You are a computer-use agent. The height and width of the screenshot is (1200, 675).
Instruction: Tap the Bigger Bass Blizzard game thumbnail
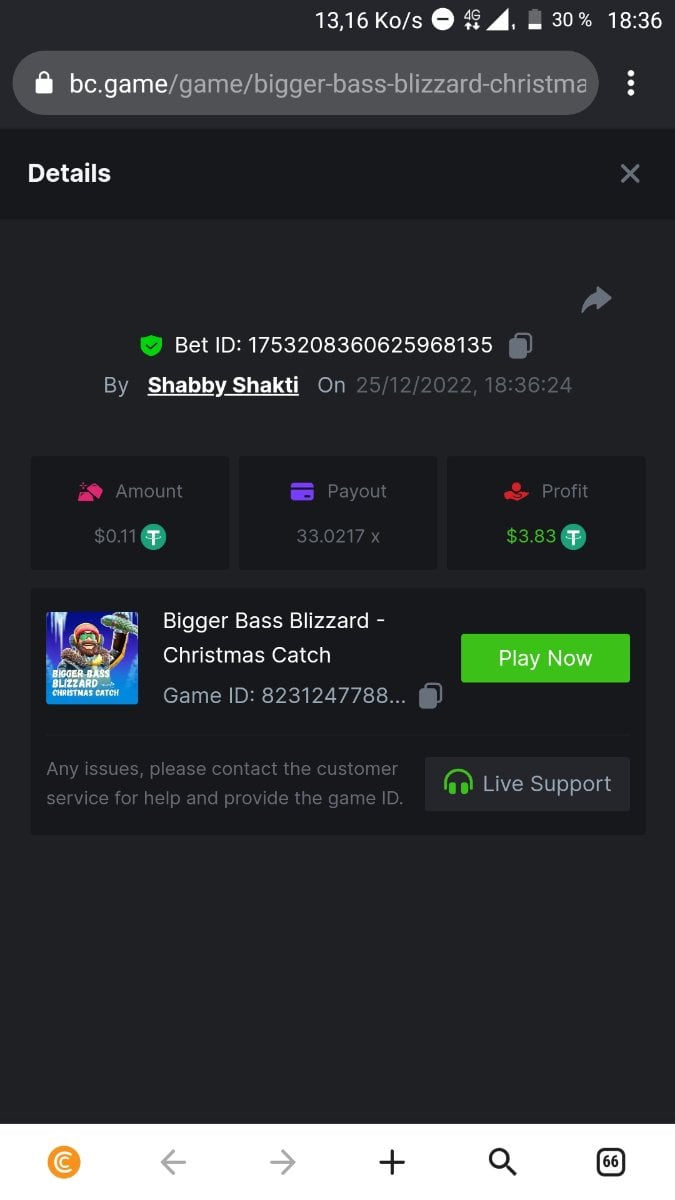click(92, 658)
